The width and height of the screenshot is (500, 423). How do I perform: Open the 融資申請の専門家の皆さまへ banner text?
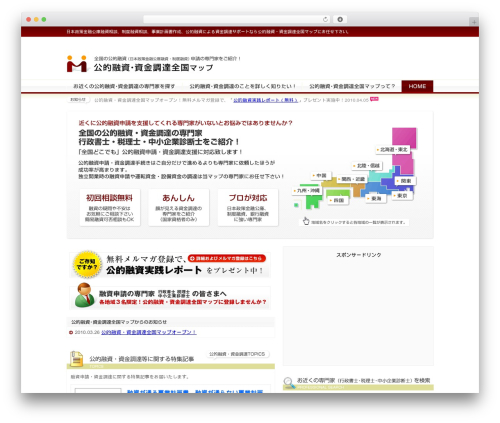[x=163, y=294]
